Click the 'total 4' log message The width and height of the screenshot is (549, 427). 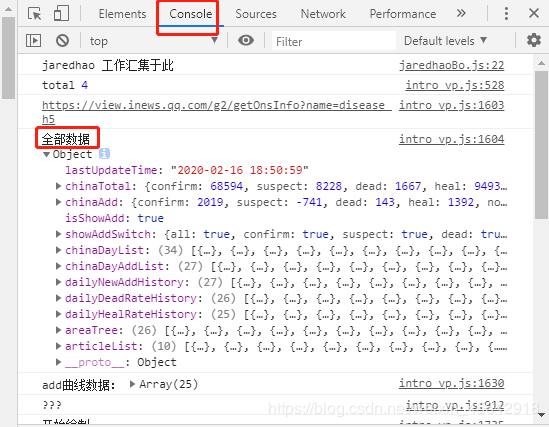65,85
